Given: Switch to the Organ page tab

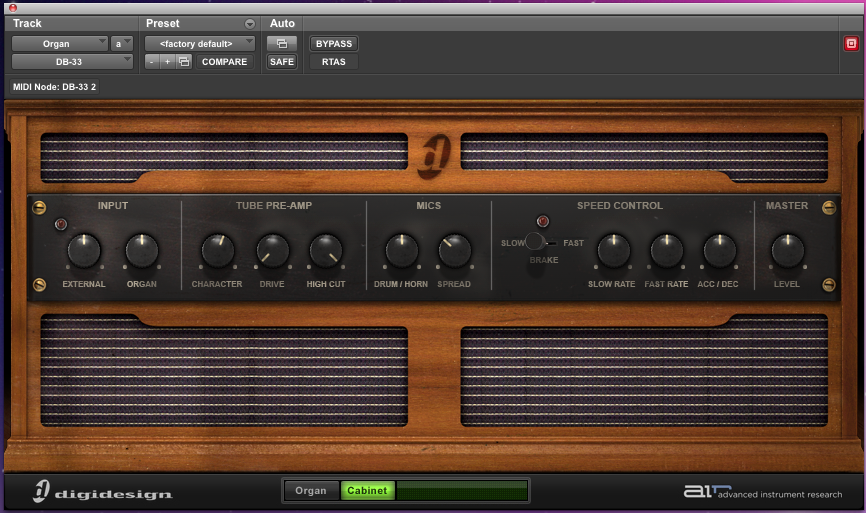Looking at the screenshot, I should (x=311, y=490).
